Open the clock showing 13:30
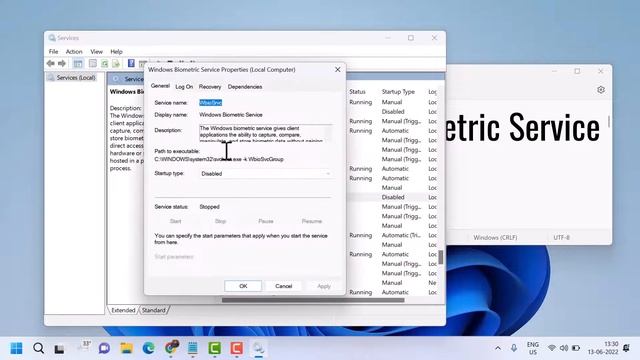Screen dimensions: 640x360 603,348
